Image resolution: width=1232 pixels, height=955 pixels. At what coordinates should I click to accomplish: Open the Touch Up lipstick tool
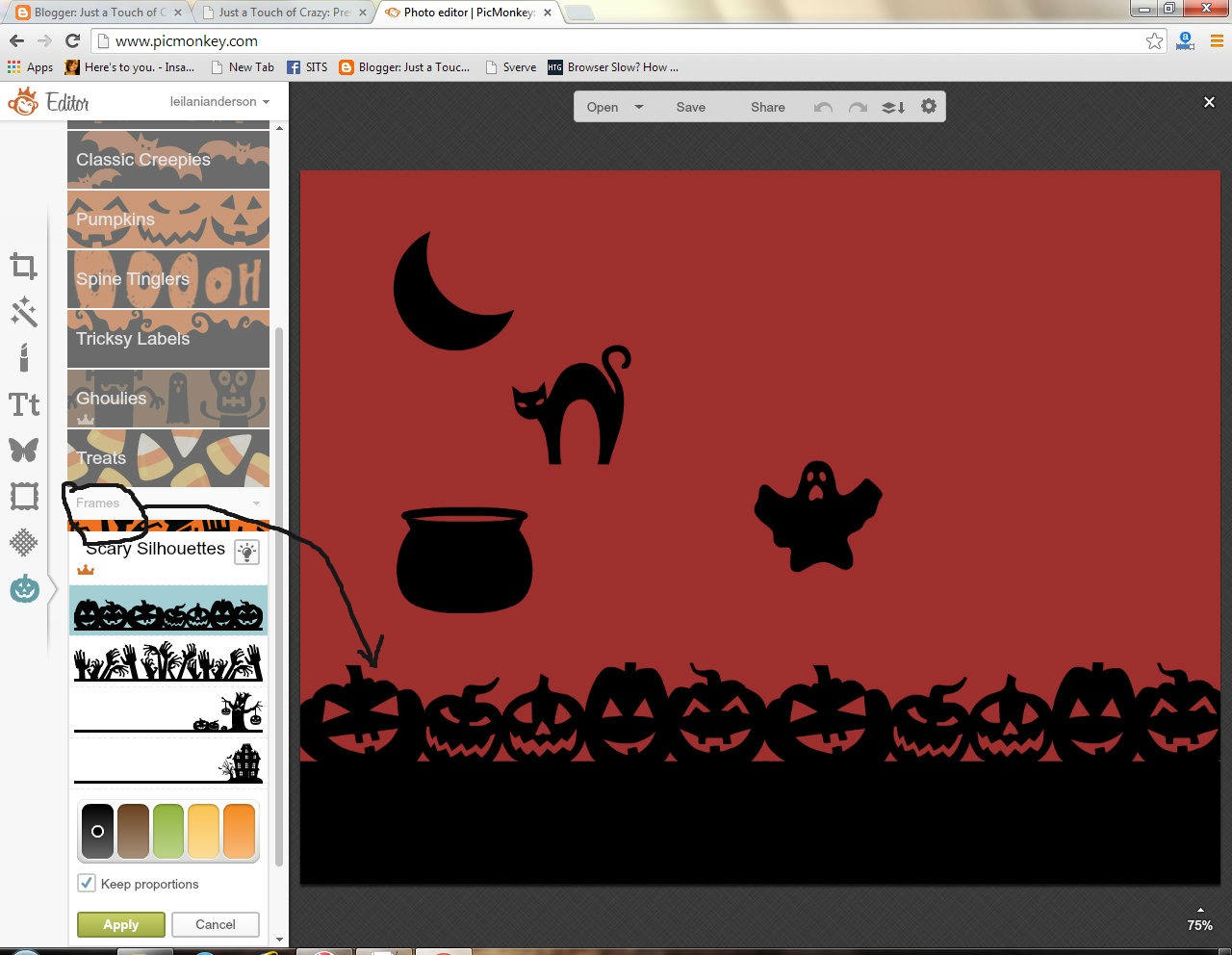coord(24,357)
